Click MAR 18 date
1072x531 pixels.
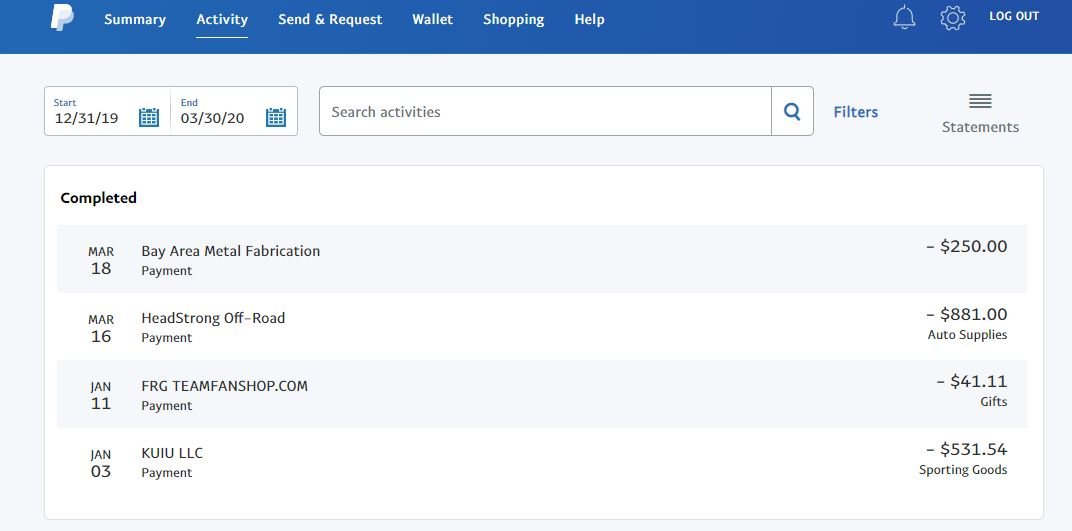tap(101, 261)
